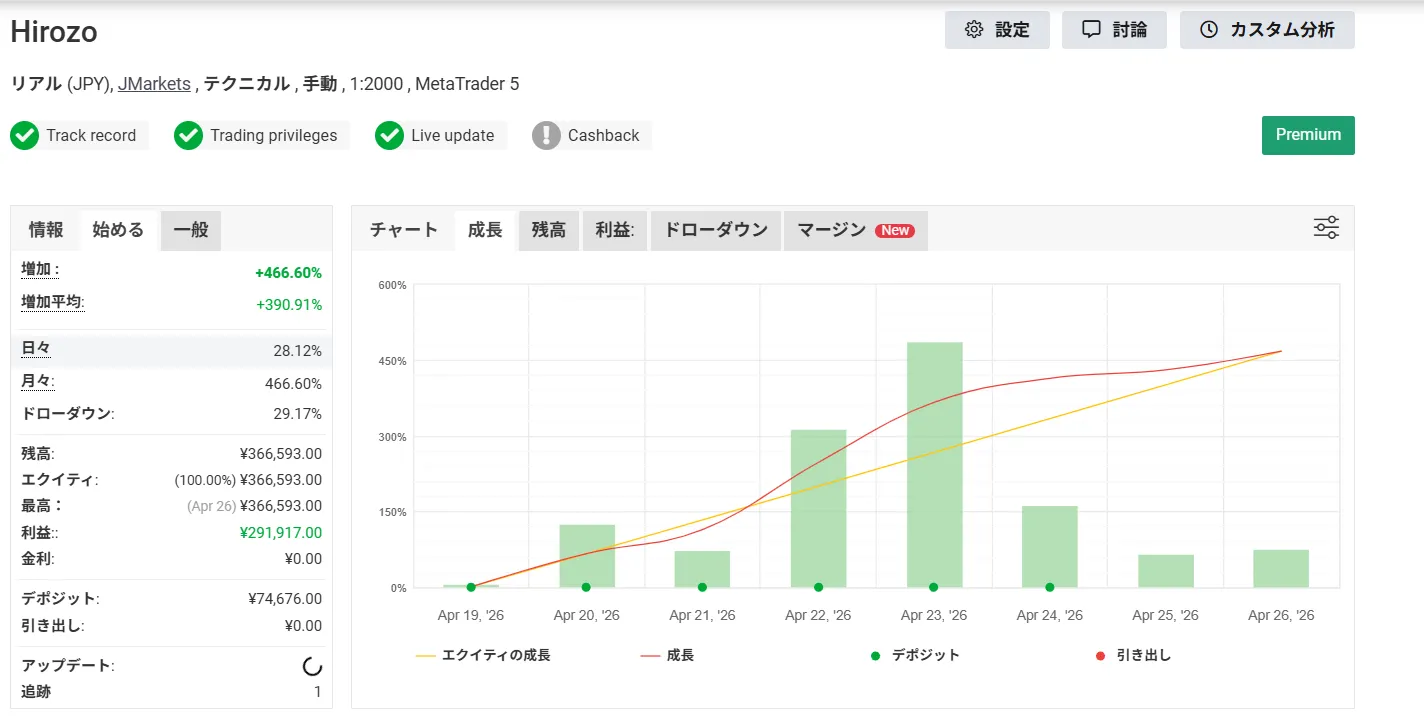1424x720 pixels.
Task: Open chart settings sliders icon
Action: click(x=1326, y=228)
